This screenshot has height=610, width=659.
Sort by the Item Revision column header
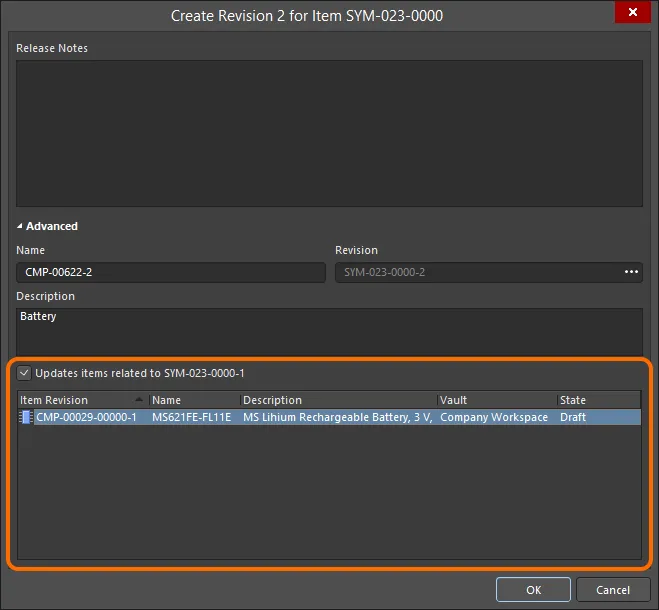pyautogui.click(x=83, y=400)
